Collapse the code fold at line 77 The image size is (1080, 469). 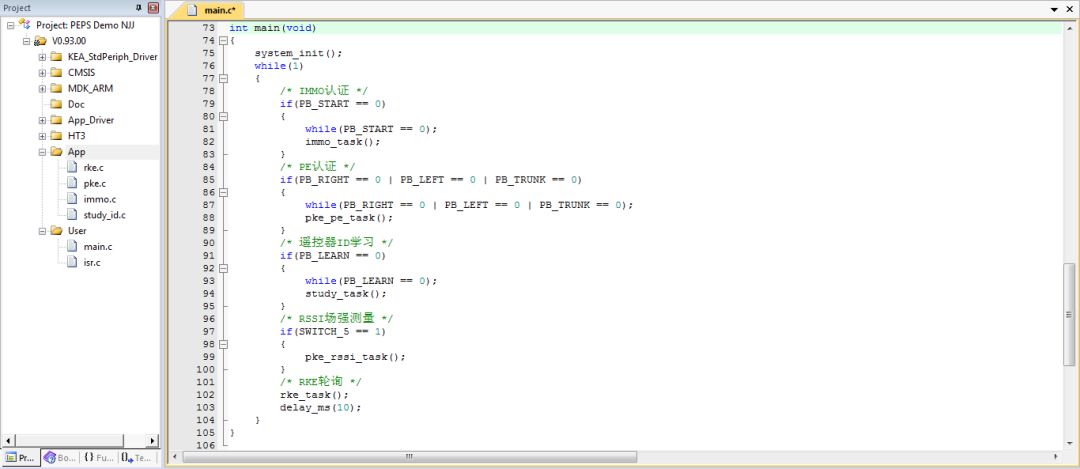tap(223, 79)
